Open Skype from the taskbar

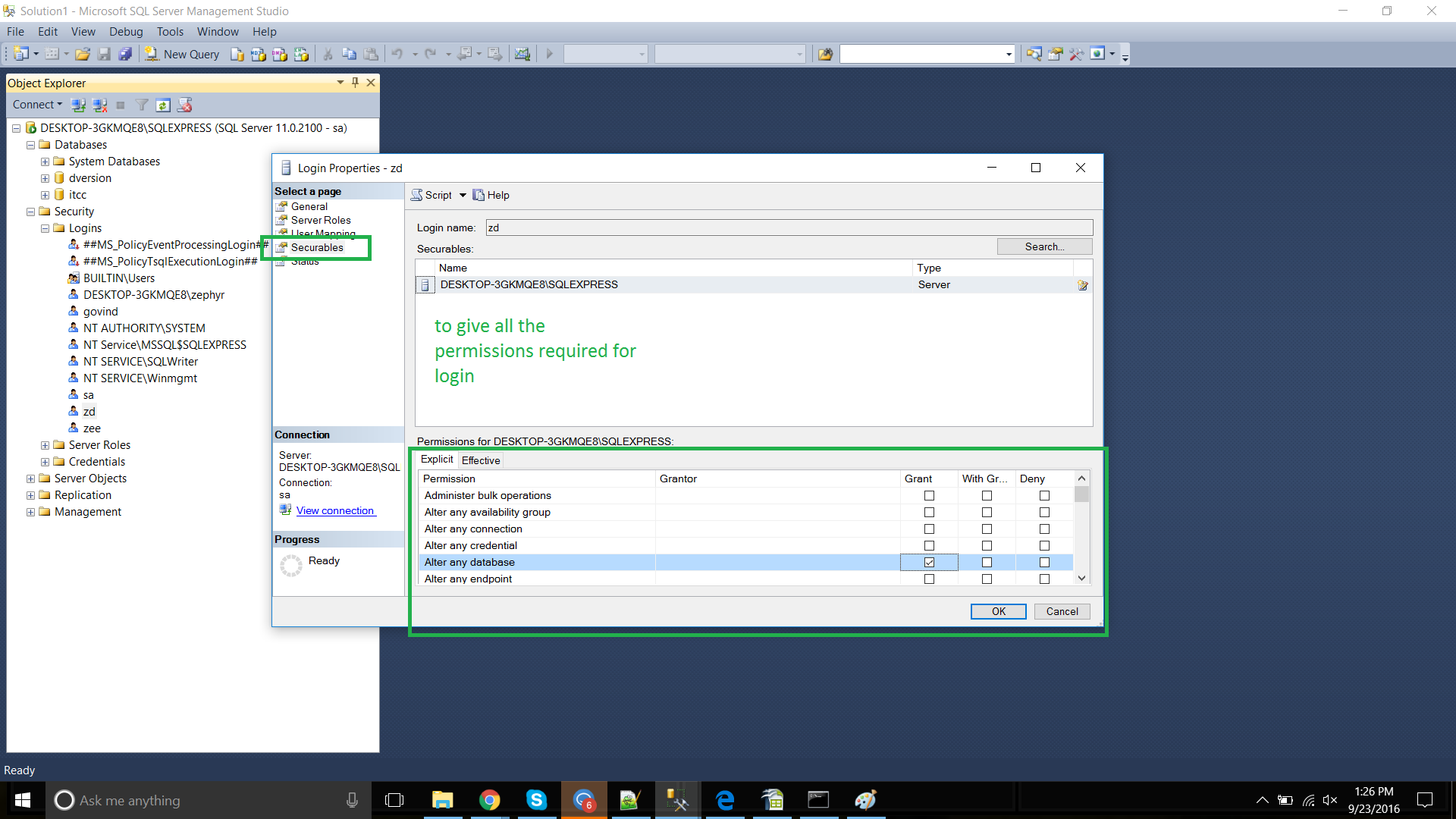pos(536,800)
